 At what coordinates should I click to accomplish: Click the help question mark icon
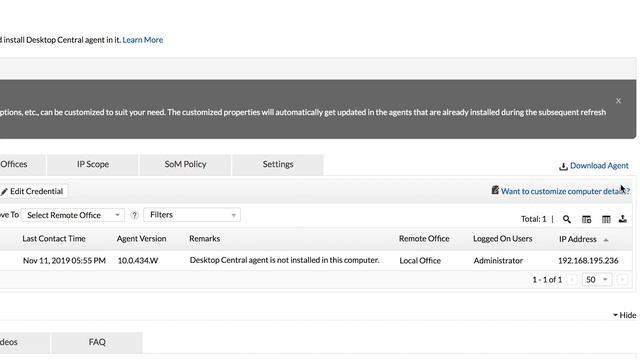pyautogui.click(x=134, y=215)
